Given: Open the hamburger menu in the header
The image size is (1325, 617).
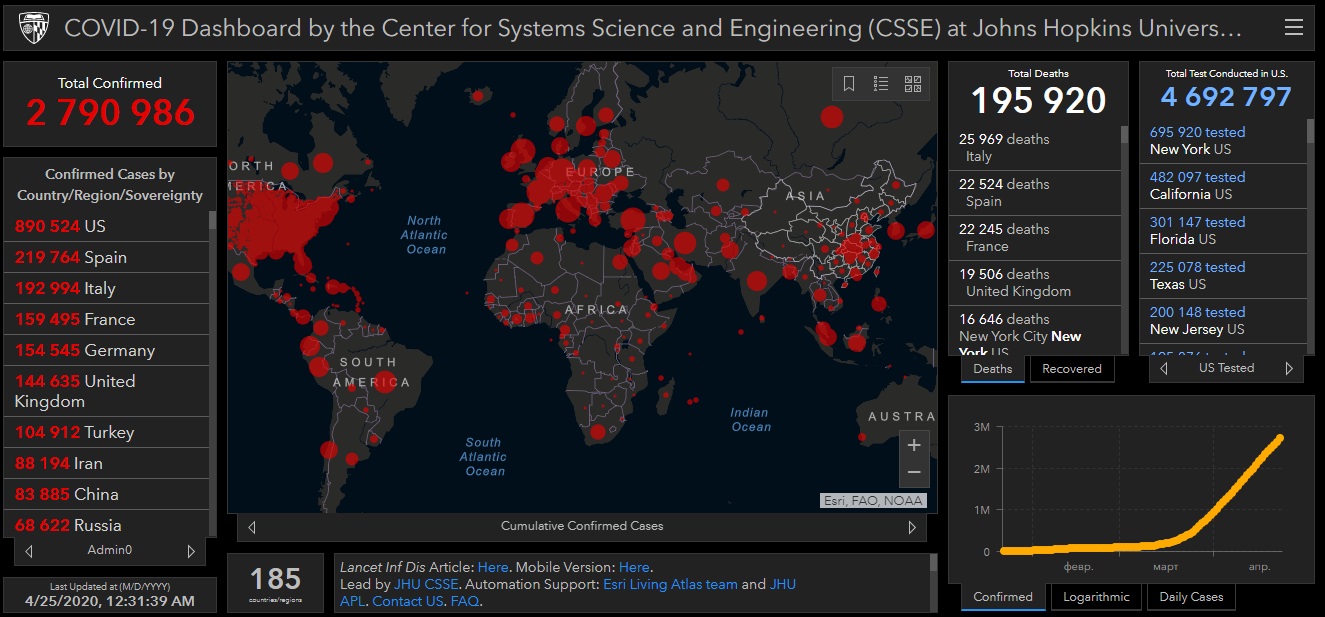Looking at the screenshot, I should [1294, 28].
